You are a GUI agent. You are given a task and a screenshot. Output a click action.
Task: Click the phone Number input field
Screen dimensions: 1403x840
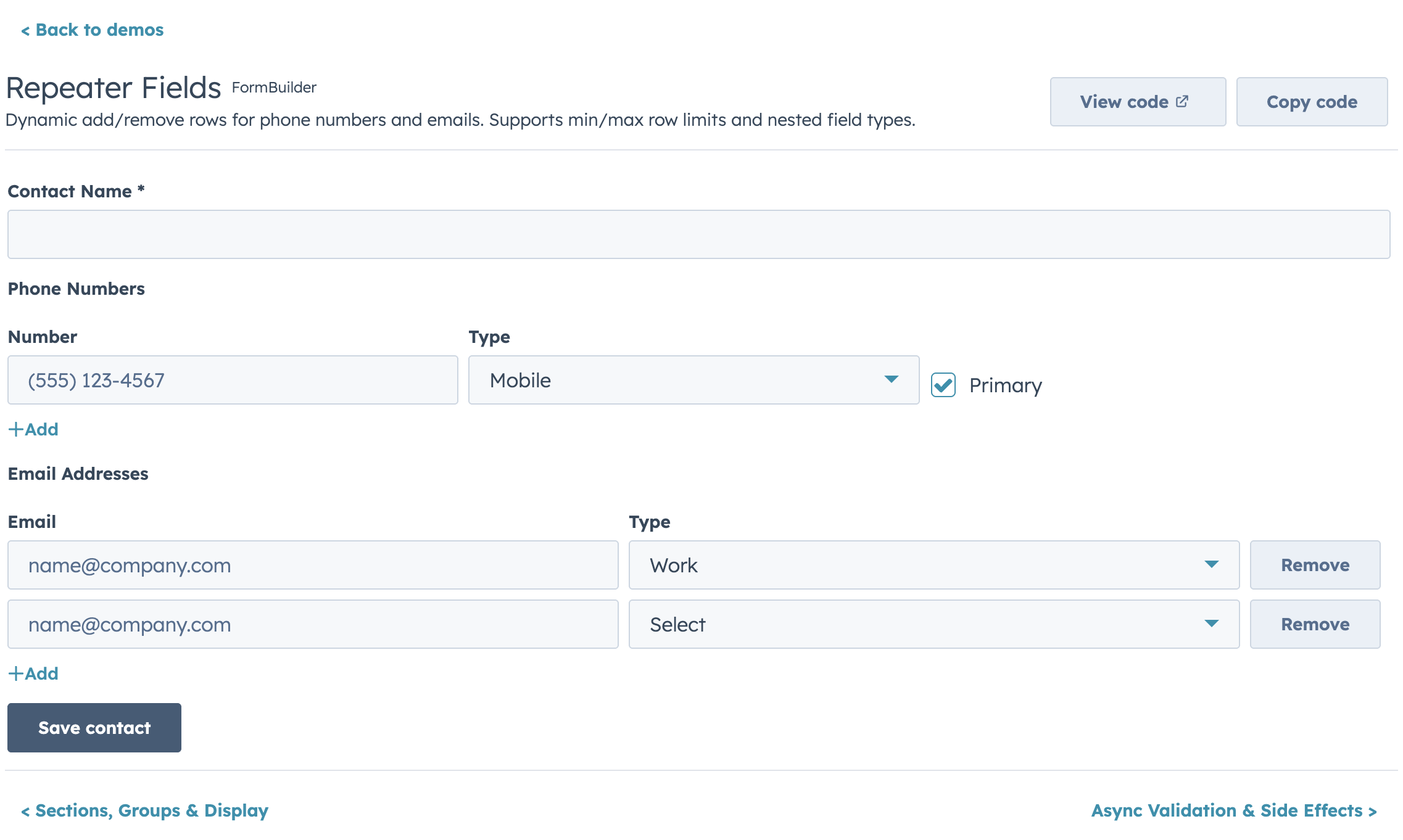click(233, 380)
